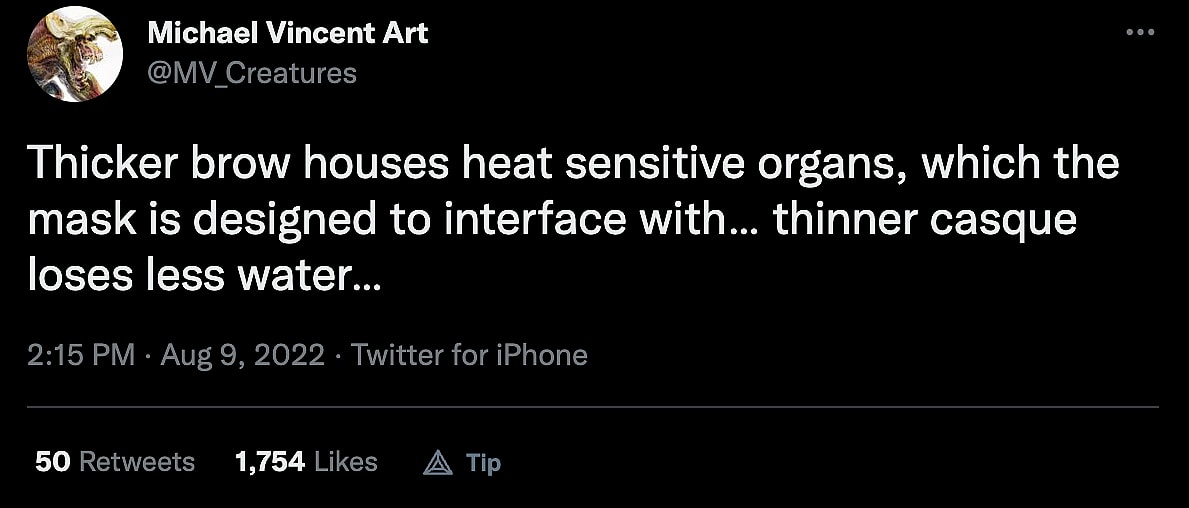Screen dimensions: 1189x508
Task: Click the Tip text label
Action: [x=484, y=463]
